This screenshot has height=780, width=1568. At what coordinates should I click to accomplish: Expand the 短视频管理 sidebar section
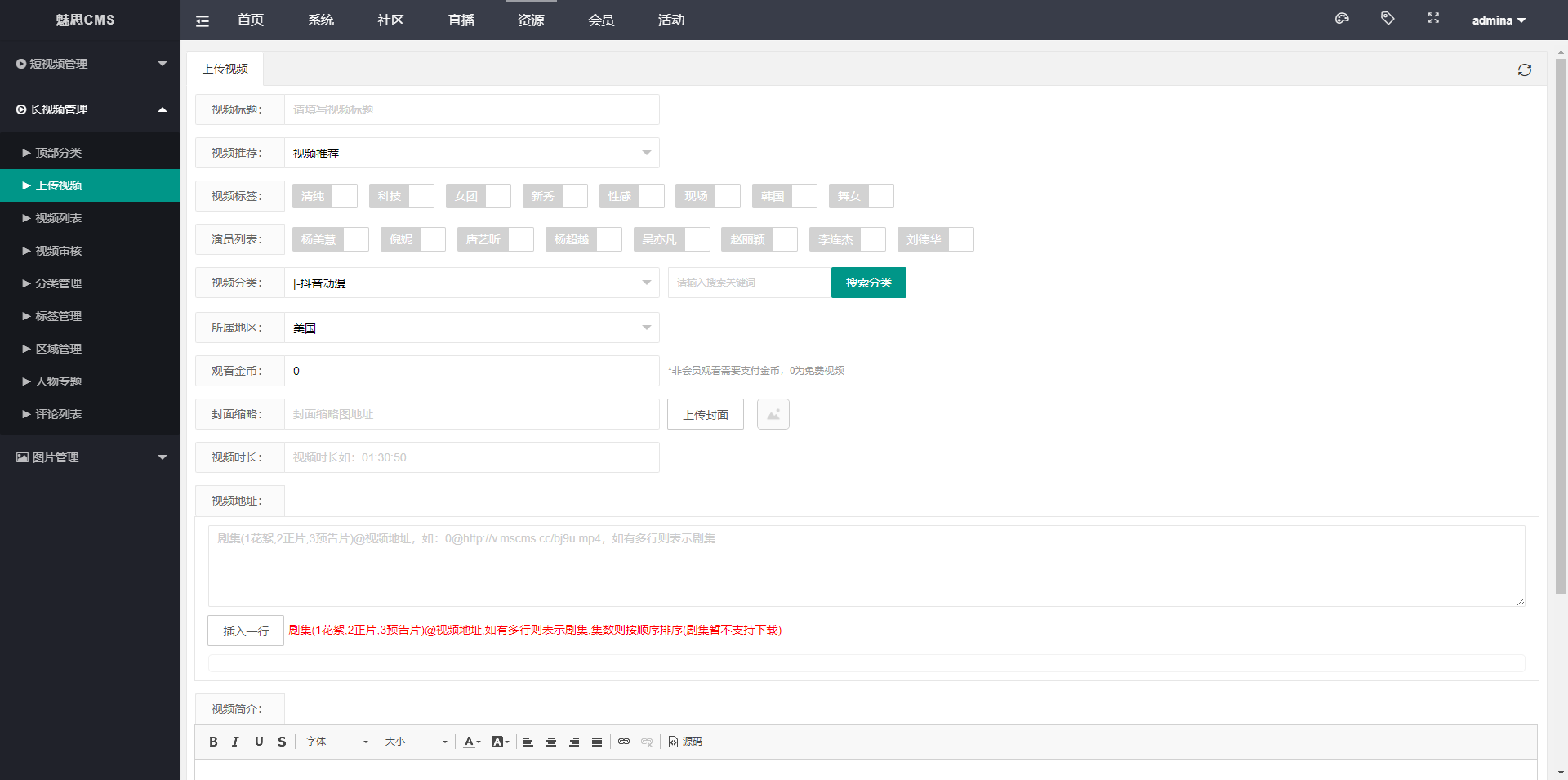point(90,64)
